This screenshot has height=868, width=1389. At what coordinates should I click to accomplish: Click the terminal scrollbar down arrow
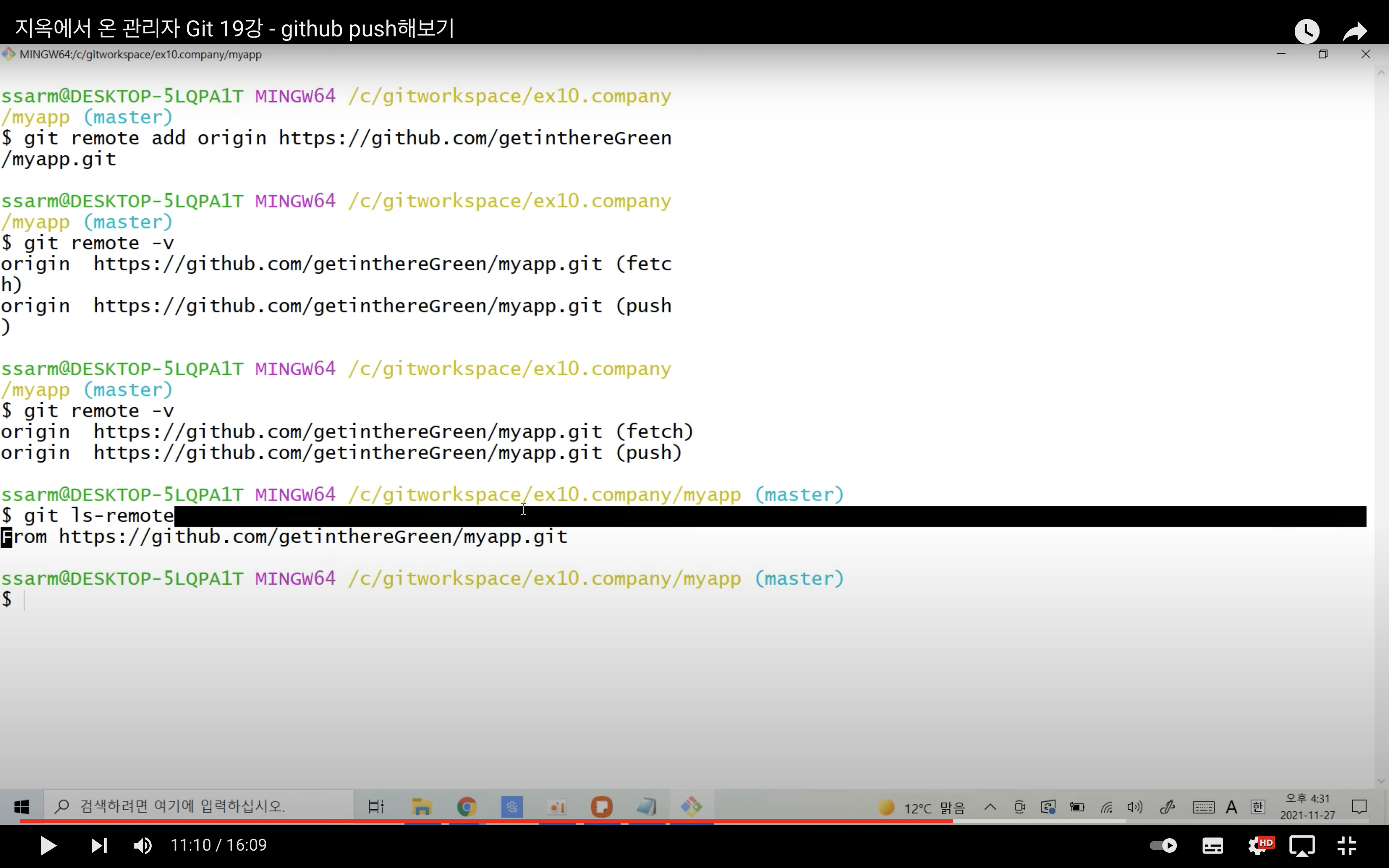[x=1381, y=781]
